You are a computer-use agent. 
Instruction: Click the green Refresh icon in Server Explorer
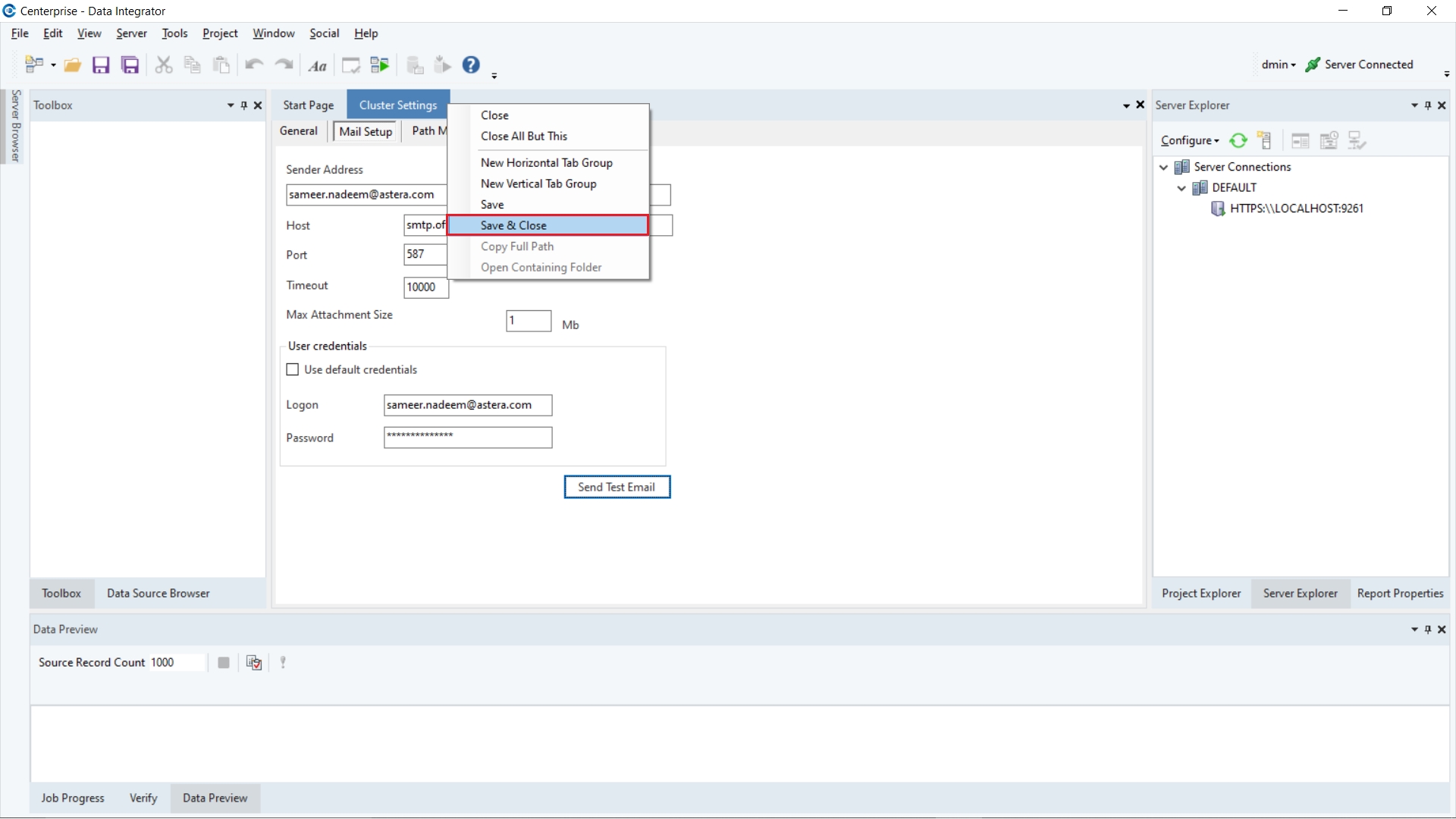(x=1238, y=140)
